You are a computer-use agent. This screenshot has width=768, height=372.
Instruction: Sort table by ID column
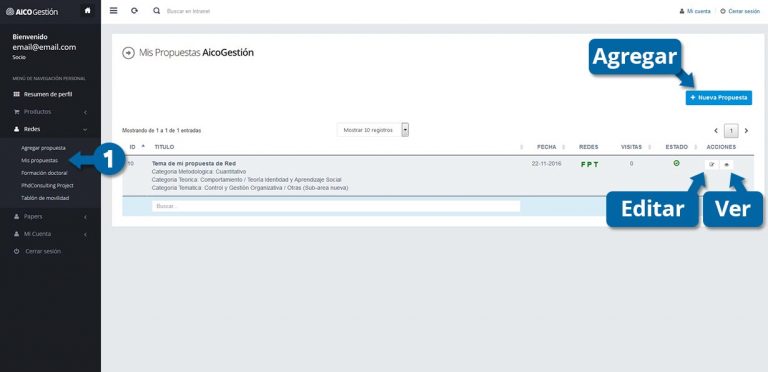[x=137, y=147]
